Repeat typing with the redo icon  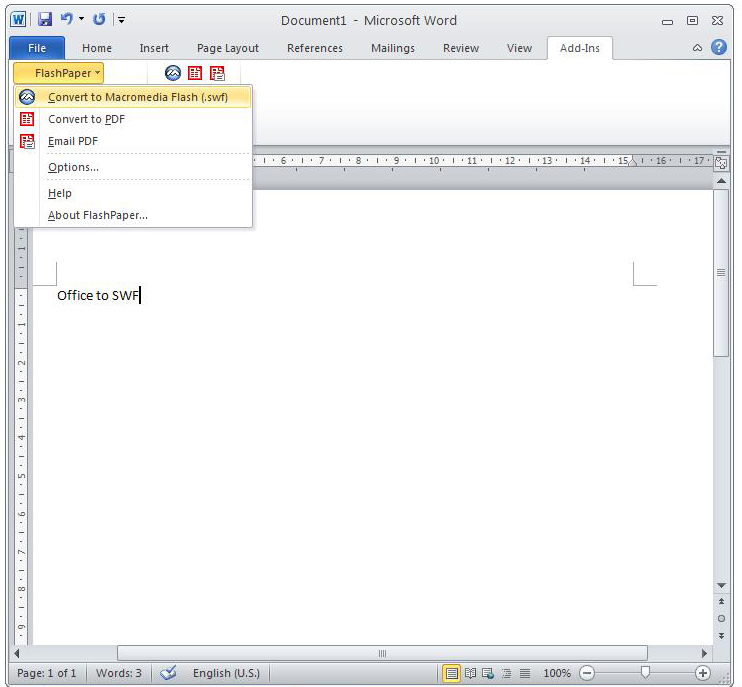click(99, 19)
